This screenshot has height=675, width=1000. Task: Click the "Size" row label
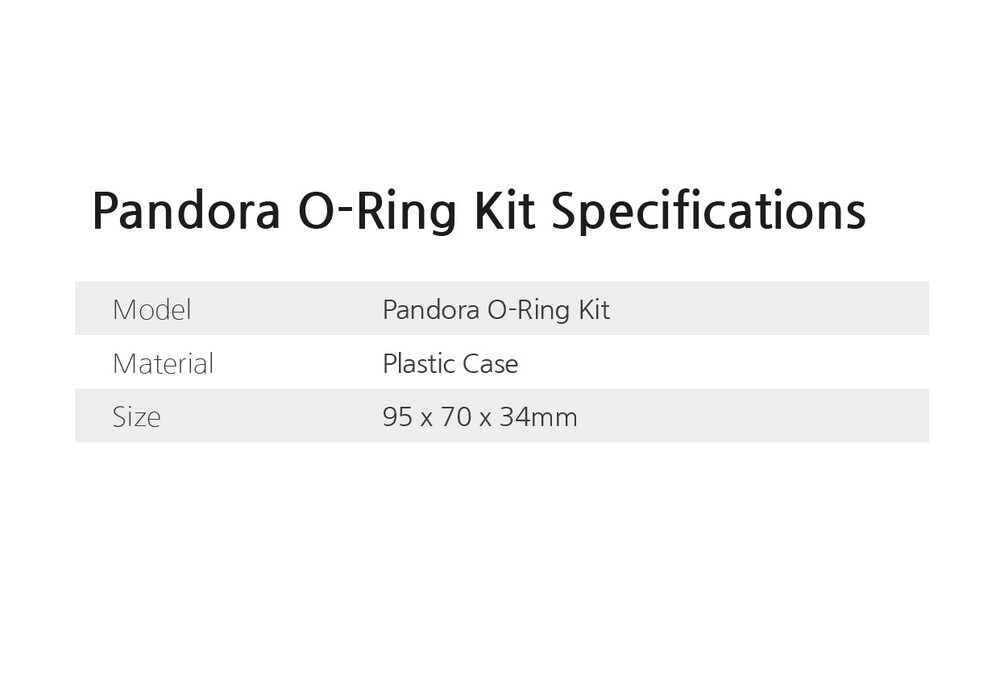click(136, 417)
